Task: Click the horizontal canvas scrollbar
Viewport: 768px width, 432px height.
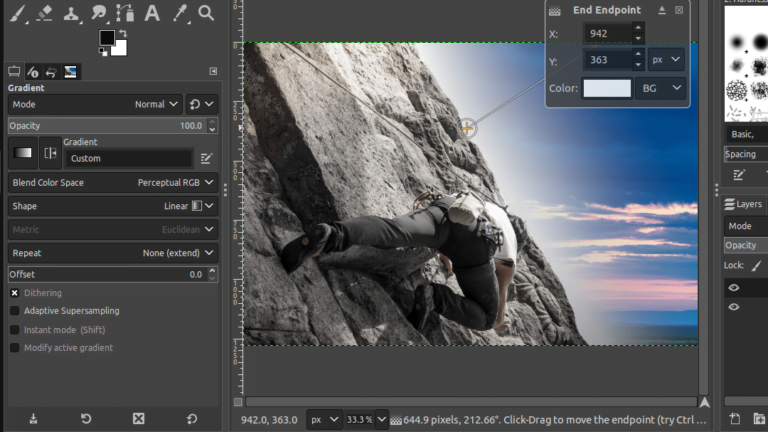Action: coord(471,402)
